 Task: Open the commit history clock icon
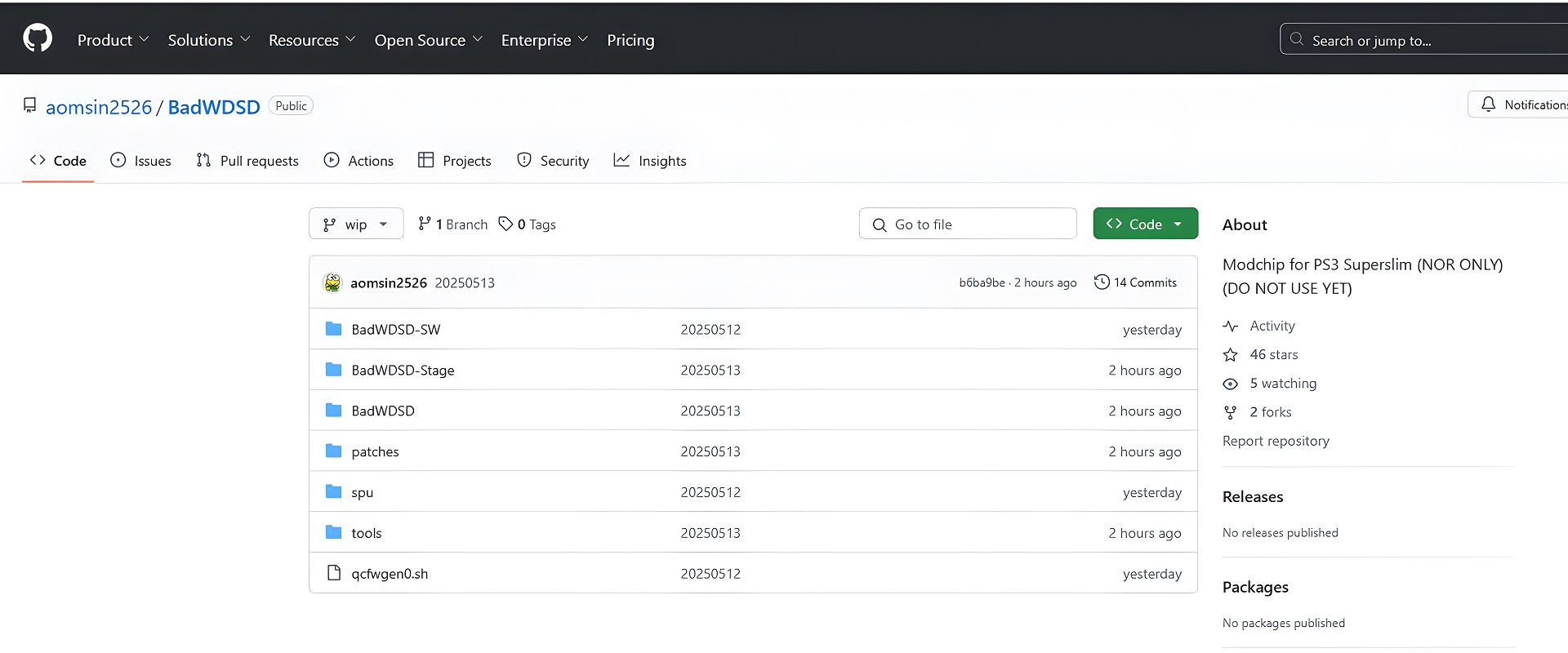pos(1102,282)
